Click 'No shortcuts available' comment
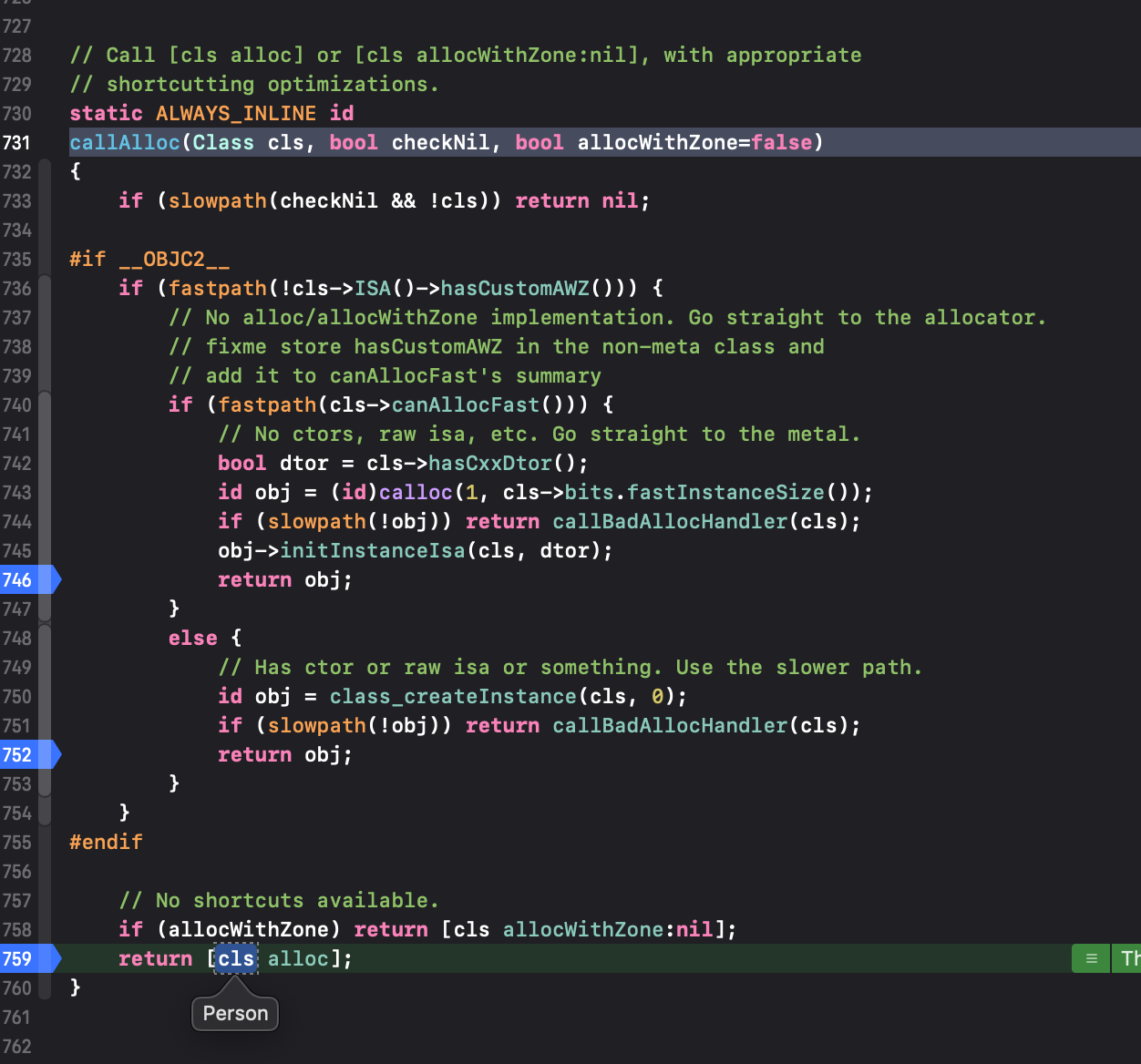Viewport: 1141px width, 1064px height. coord(279,900)
